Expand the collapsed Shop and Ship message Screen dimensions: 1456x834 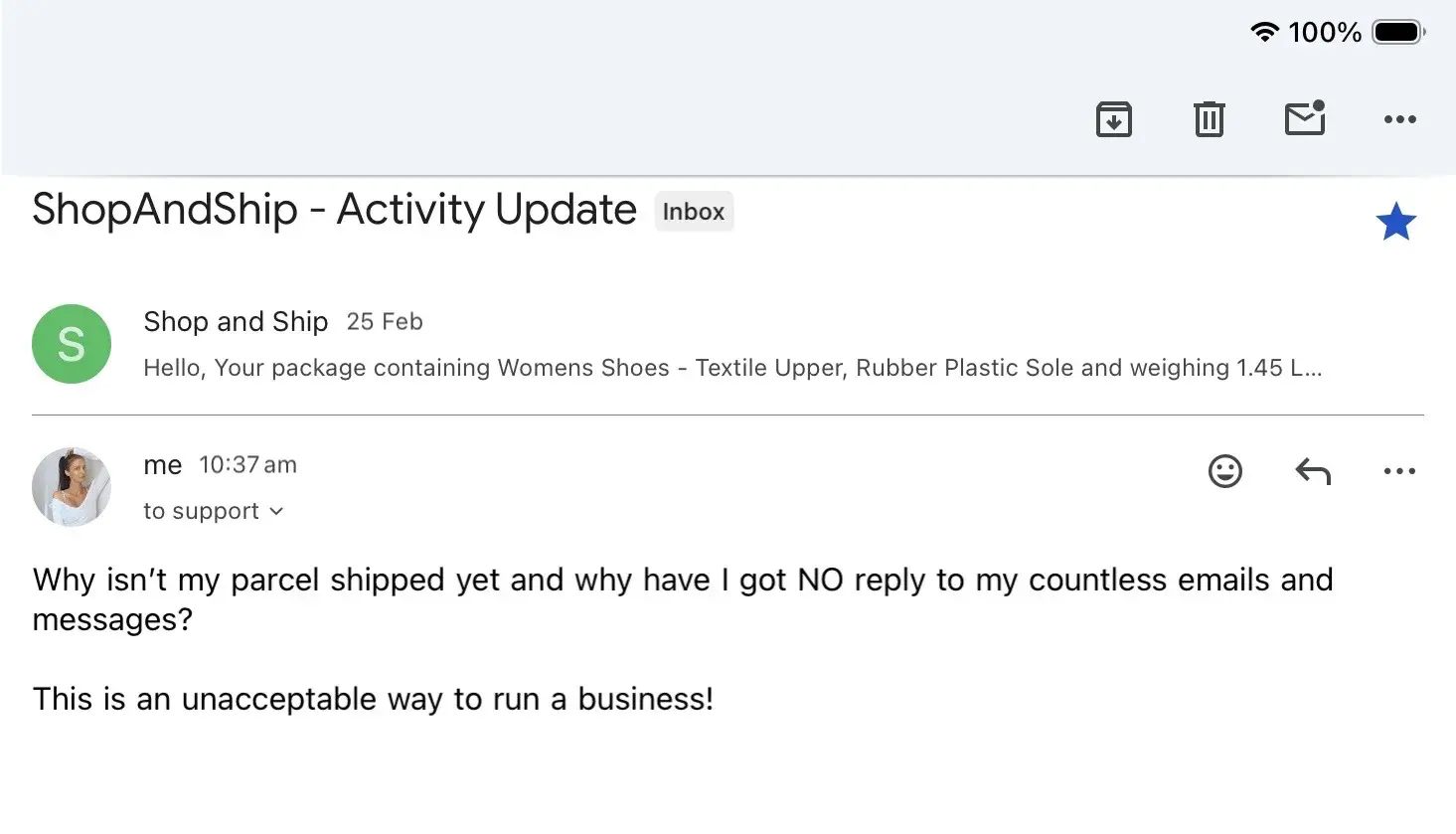coord(731,368)
